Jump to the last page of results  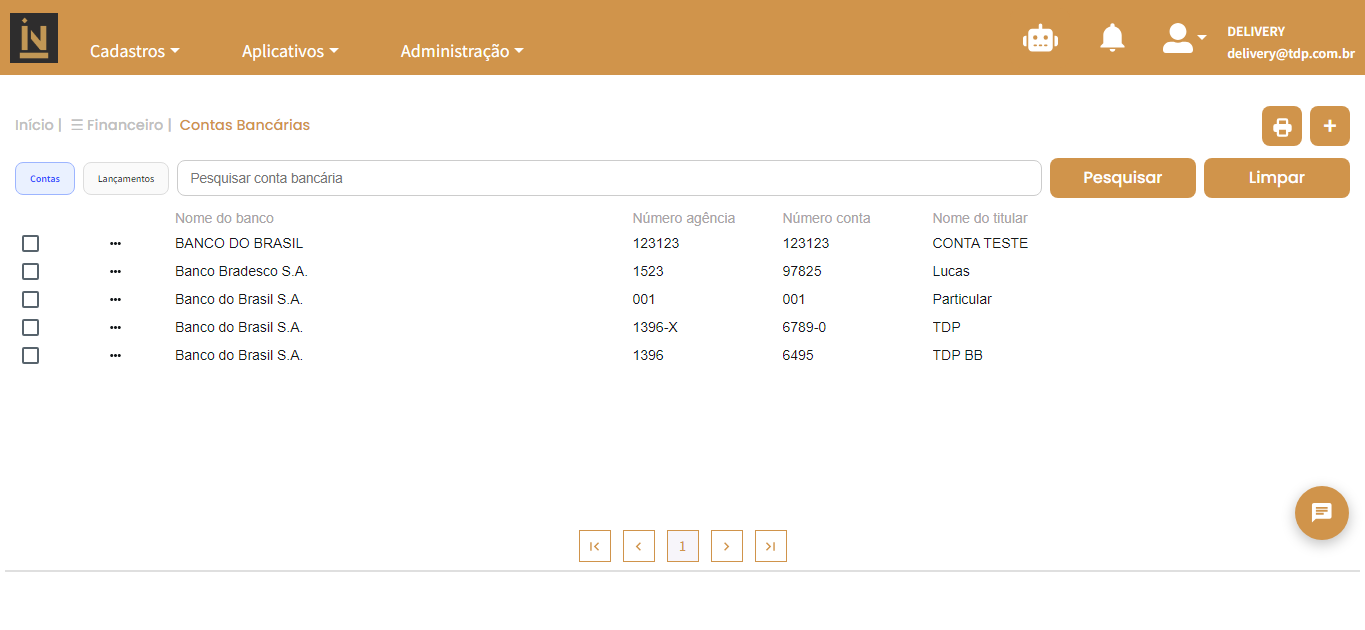click(x=771, y=546)
